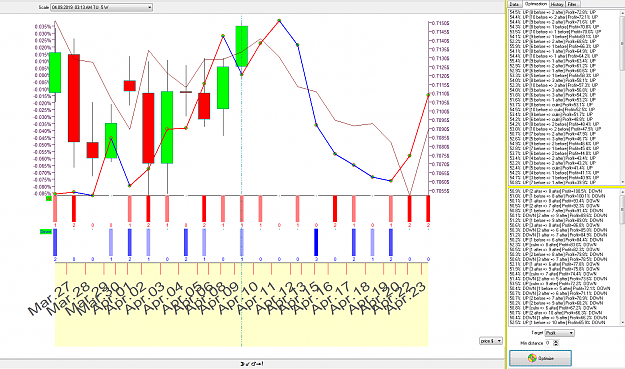Go to the Filter tab

tap(572, 4)
